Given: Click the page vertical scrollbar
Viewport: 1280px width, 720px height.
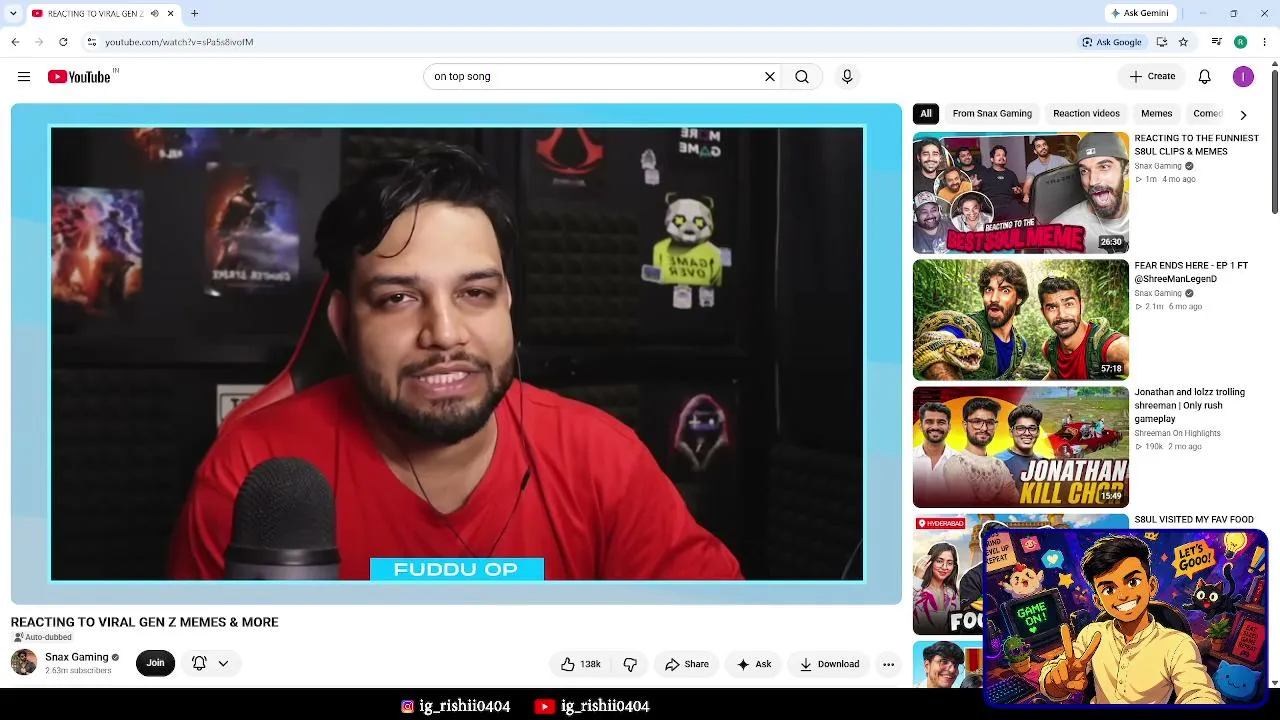Looking at the screenshot, I should tap(1274, 140).
